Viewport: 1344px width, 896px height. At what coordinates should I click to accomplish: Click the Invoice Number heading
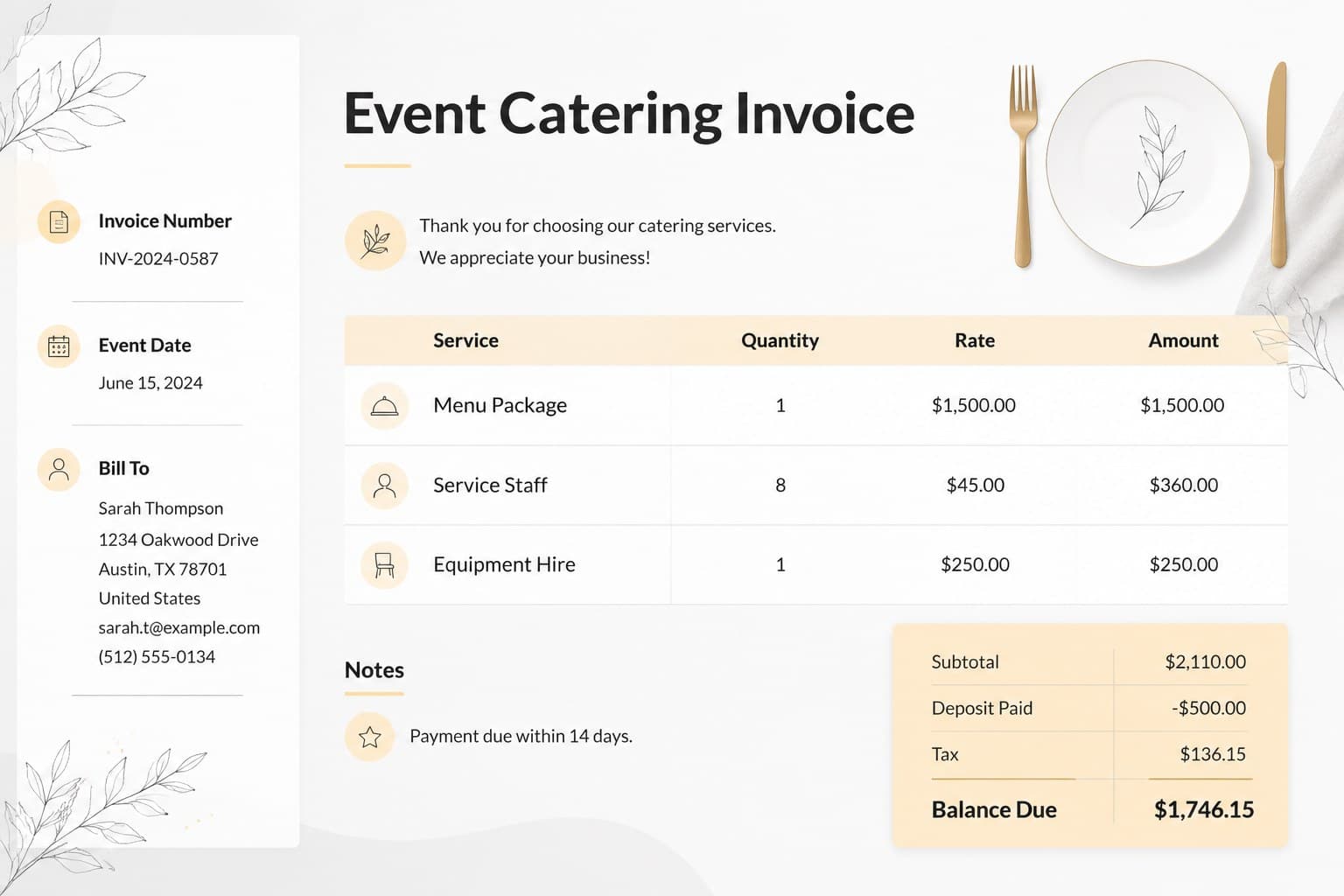pos(164,220)
